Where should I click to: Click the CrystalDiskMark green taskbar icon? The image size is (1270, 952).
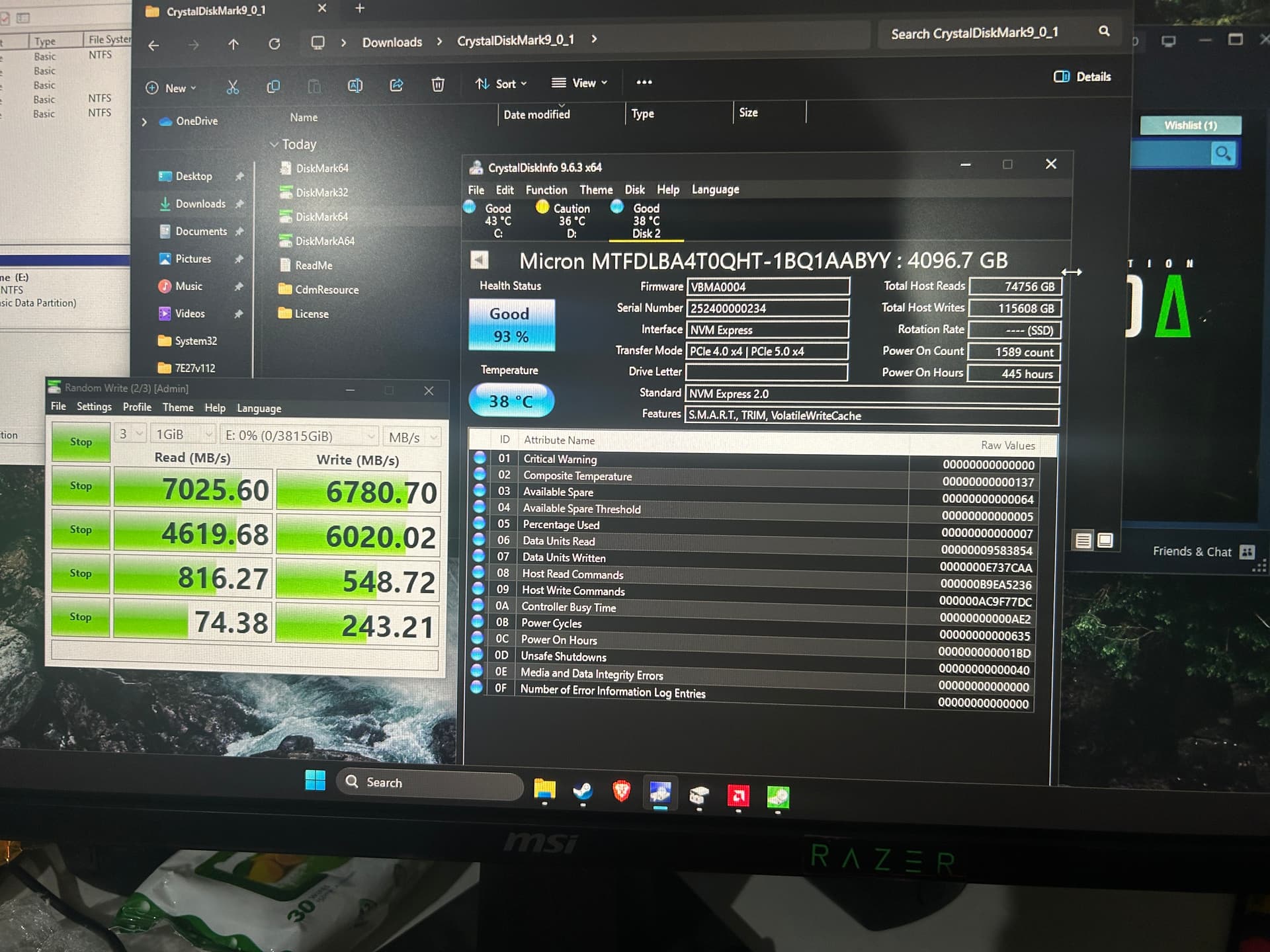point(778,797)
